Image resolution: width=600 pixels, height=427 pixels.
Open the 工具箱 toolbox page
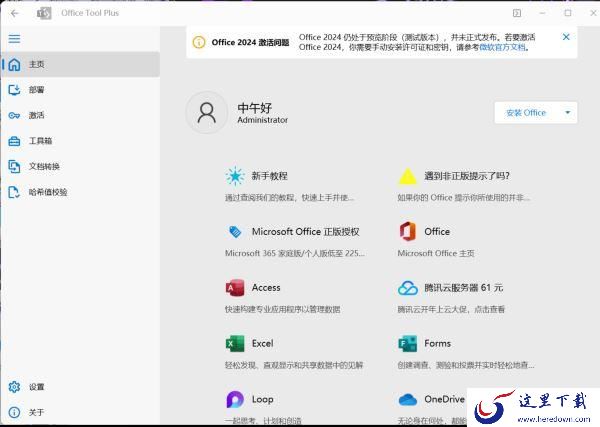click(80, 141)
